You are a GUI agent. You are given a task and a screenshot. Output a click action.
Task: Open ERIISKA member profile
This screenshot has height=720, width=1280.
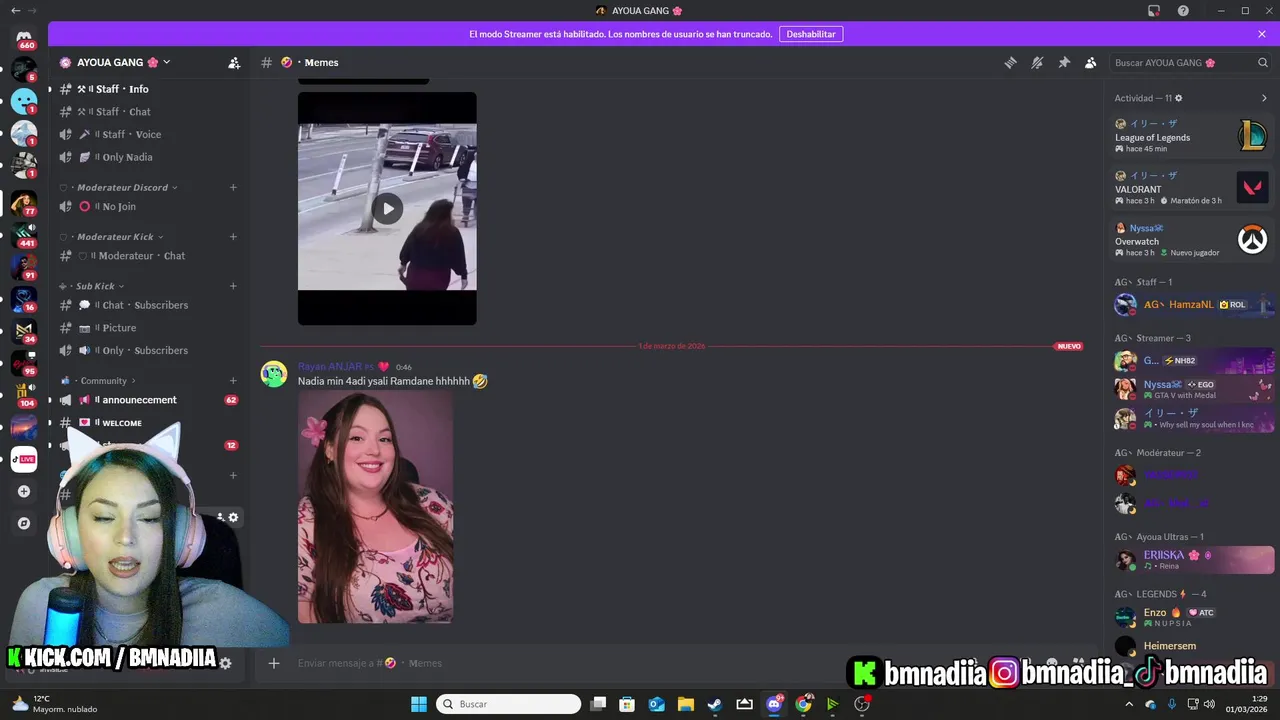(x=1193, y=560)
